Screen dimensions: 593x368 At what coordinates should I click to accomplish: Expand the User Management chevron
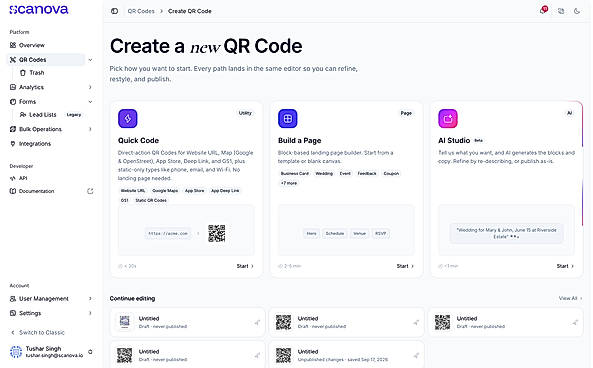(x=90, y=299)
